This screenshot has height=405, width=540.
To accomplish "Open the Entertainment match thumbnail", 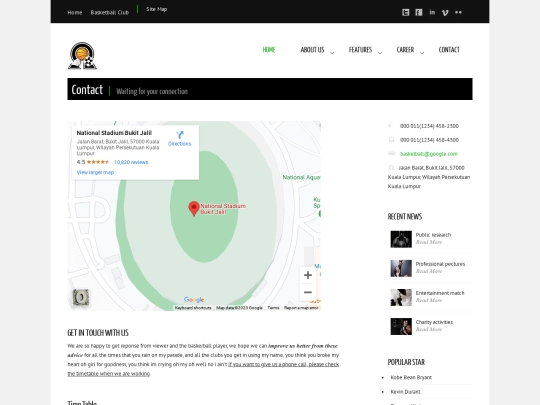I will (401, 297).
